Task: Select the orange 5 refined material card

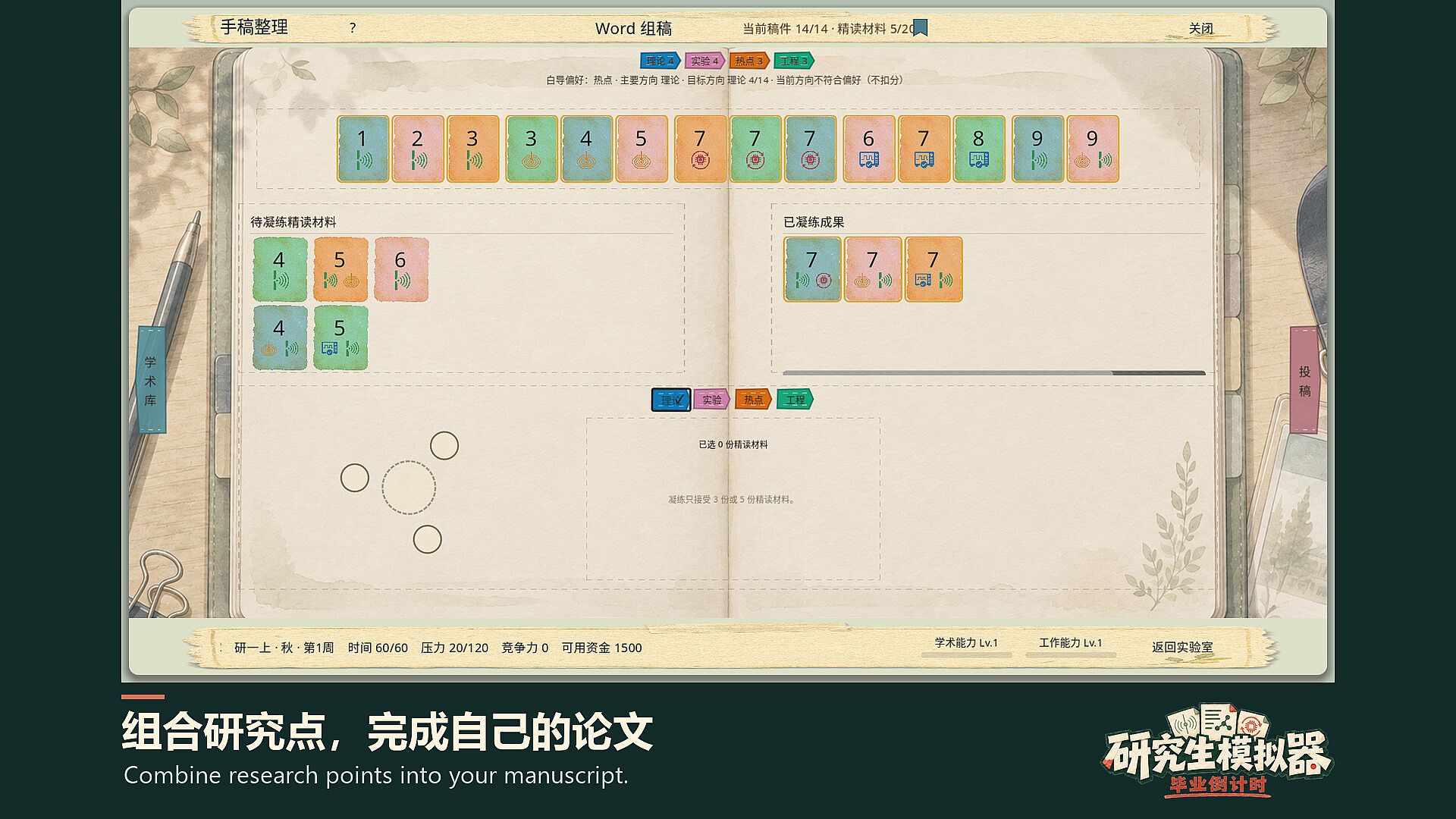Action: 340,269
